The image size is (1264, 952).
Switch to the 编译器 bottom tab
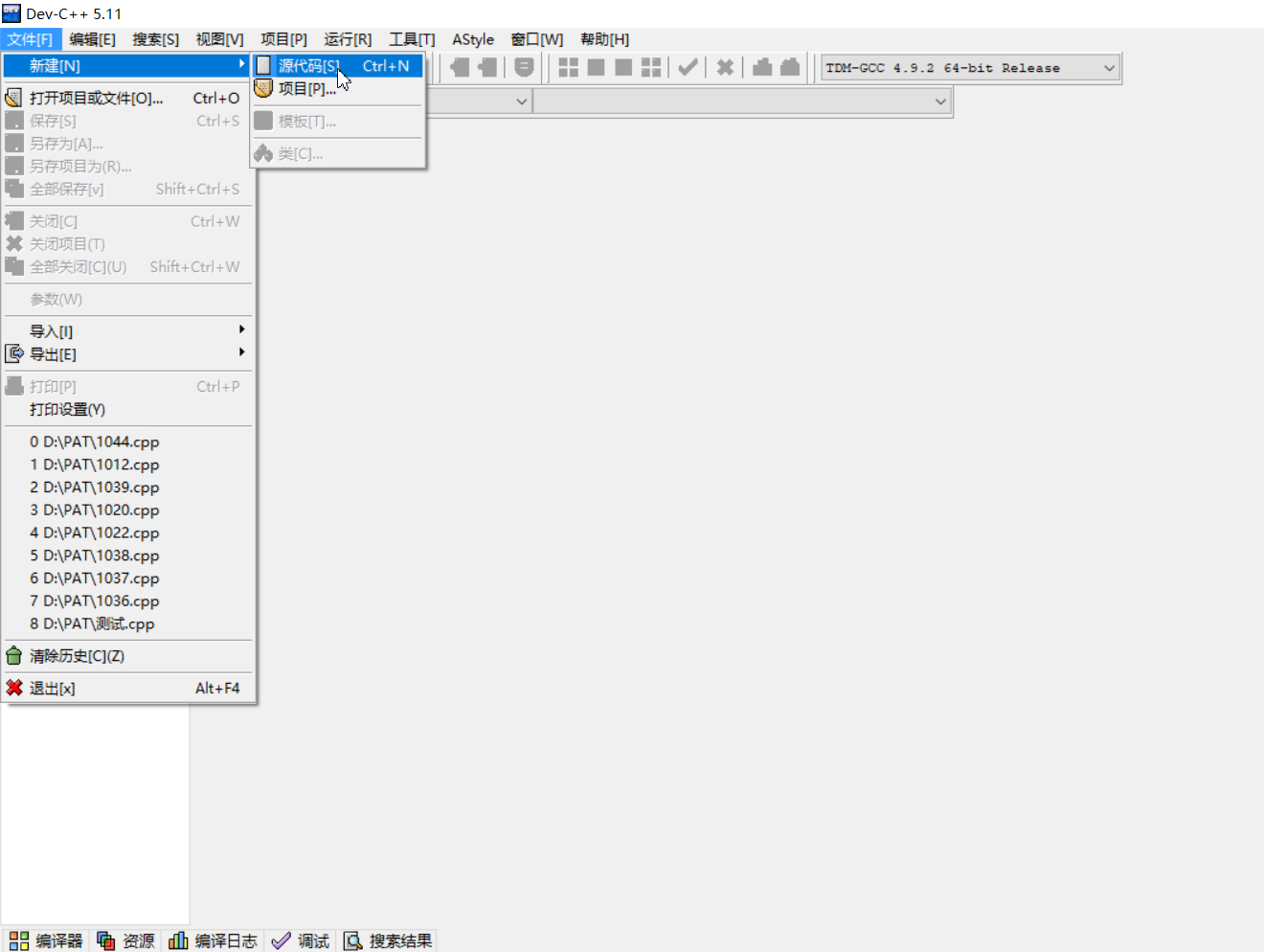point(46,941)
